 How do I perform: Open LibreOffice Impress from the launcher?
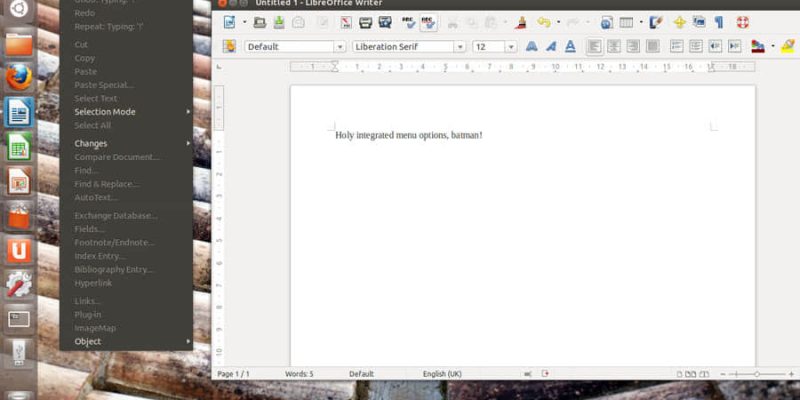click(19, 181)
